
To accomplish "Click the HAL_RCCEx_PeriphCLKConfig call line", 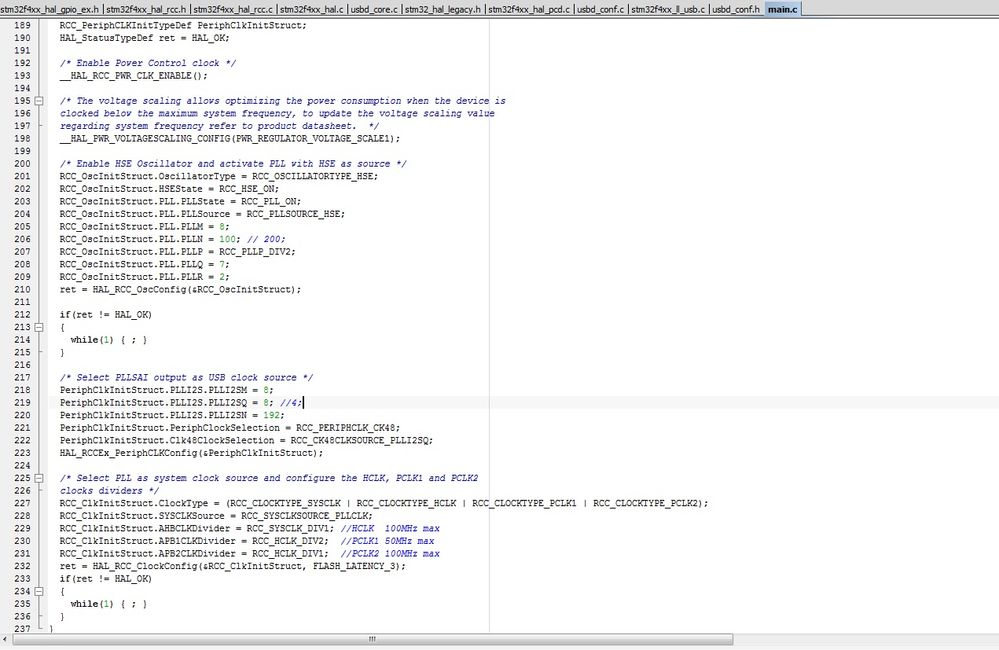I will (x=192, y=453).
